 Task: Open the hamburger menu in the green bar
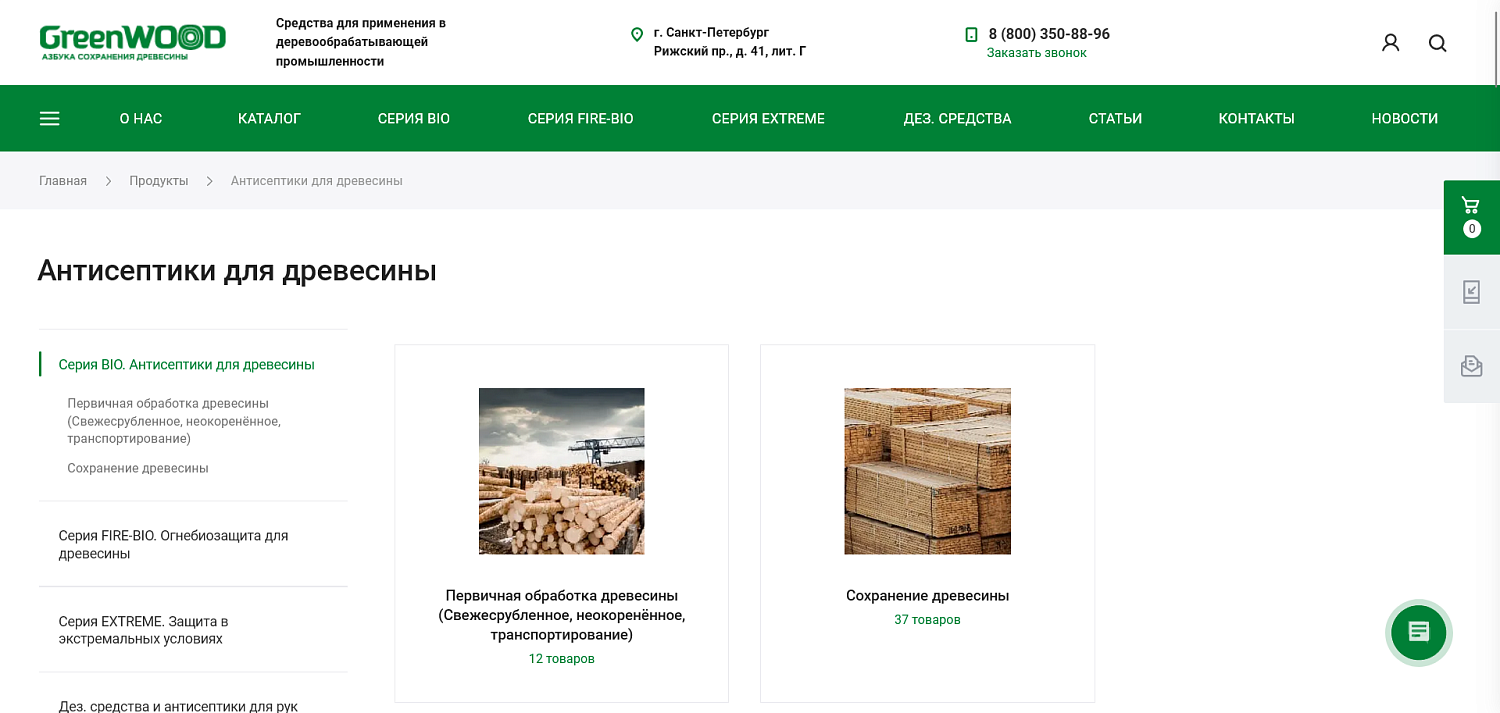click(x=50, y=118)
